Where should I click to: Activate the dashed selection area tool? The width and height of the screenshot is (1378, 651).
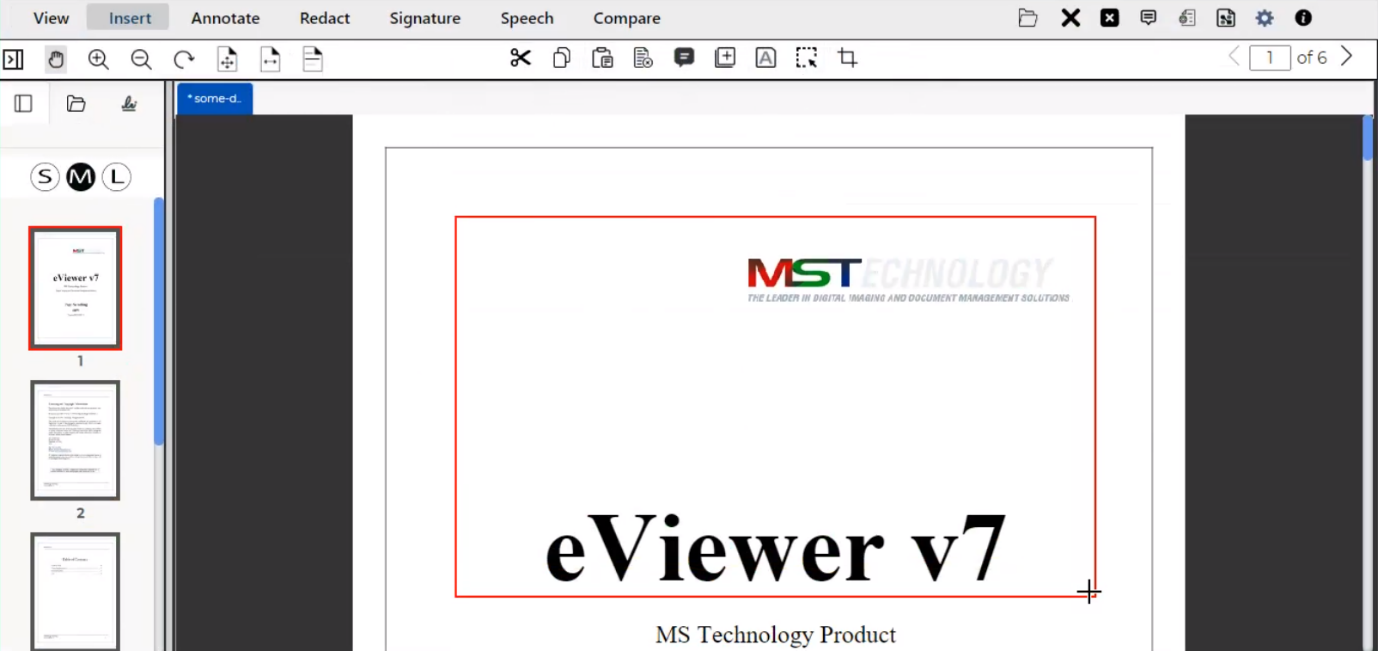tap(806, 58)
